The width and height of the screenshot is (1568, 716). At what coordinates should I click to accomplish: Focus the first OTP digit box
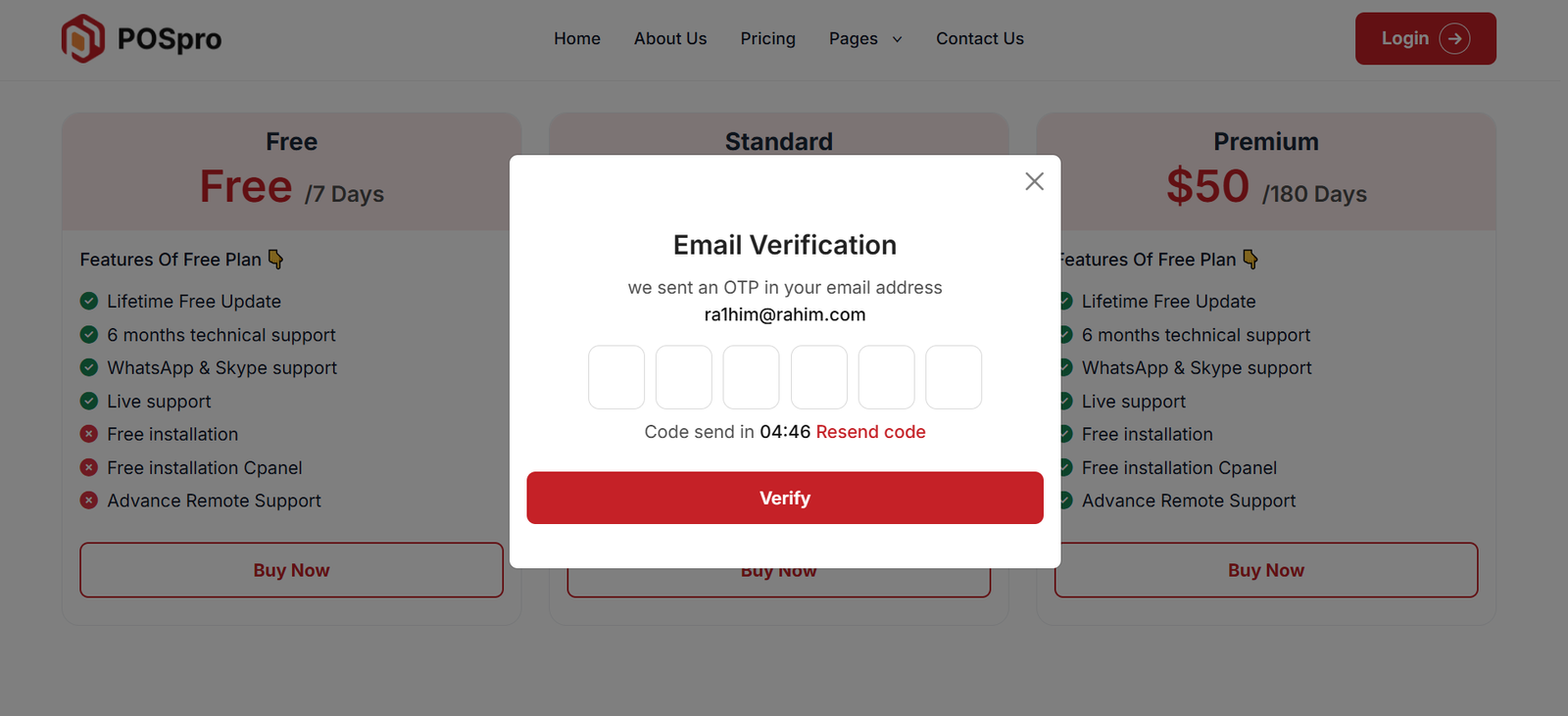pyautogui.click(x=616, y=377)
